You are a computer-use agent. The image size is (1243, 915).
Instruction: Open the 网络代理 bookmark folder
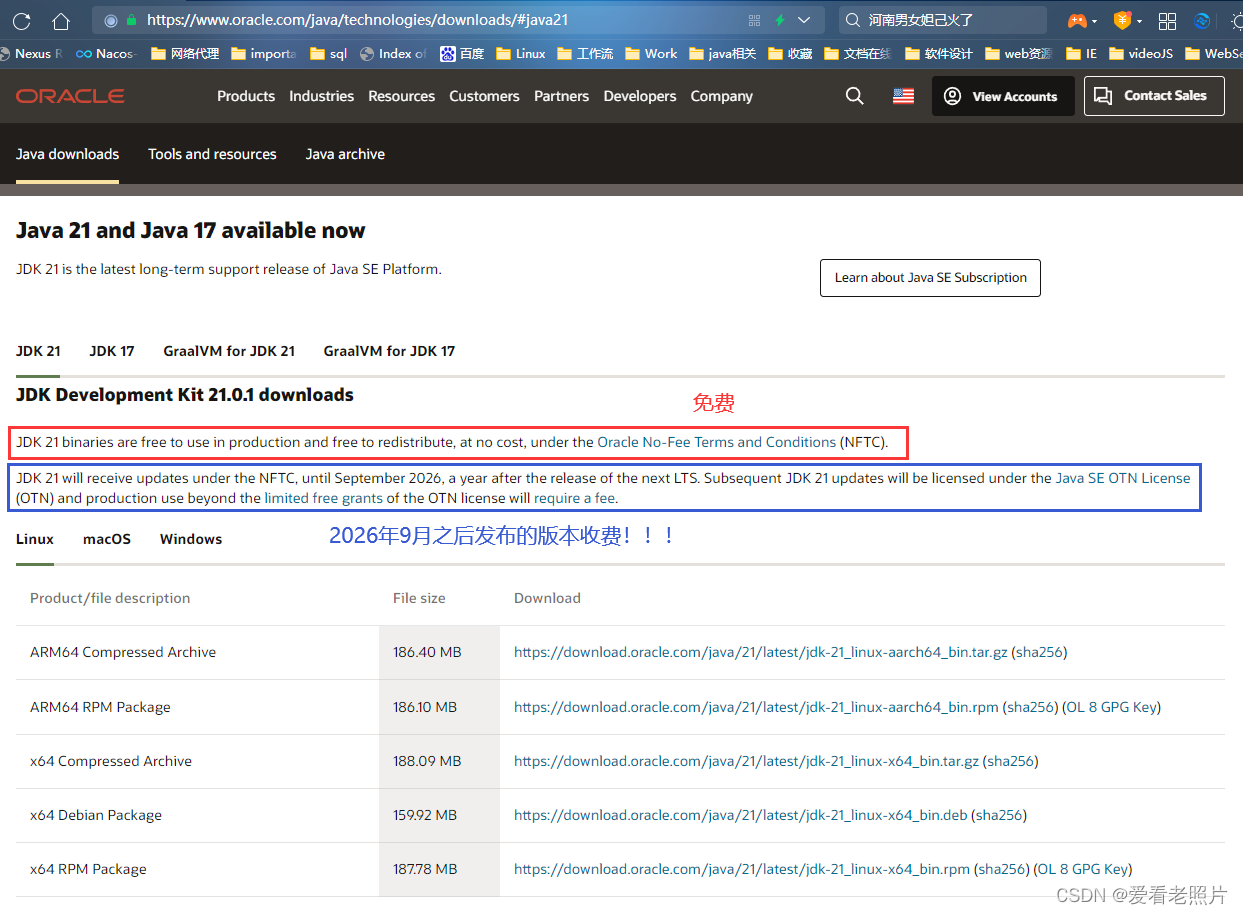click(185, 54)
